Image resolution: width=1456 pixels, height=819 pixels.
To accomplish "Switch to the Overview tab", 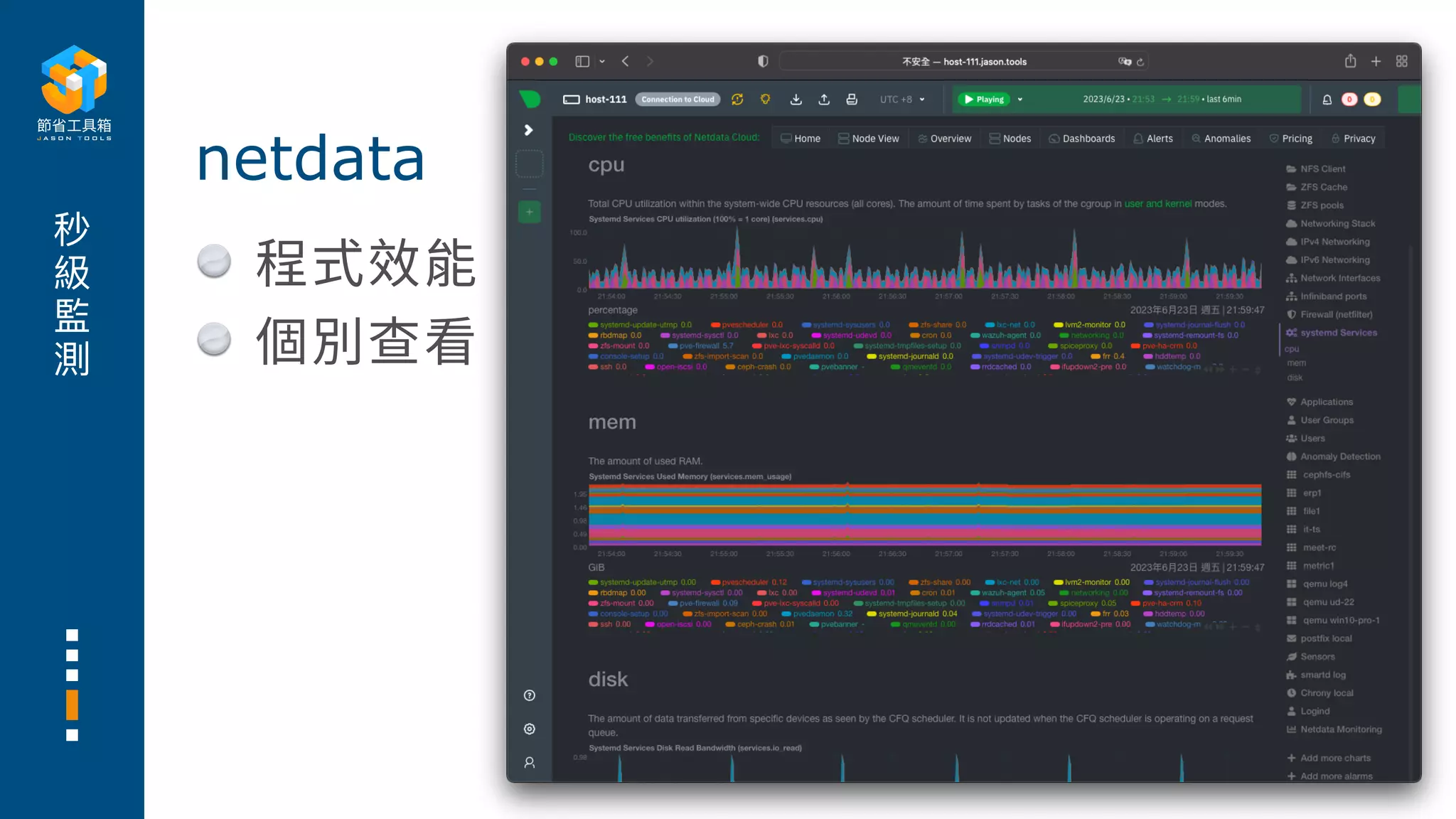I will click(944, 139).
